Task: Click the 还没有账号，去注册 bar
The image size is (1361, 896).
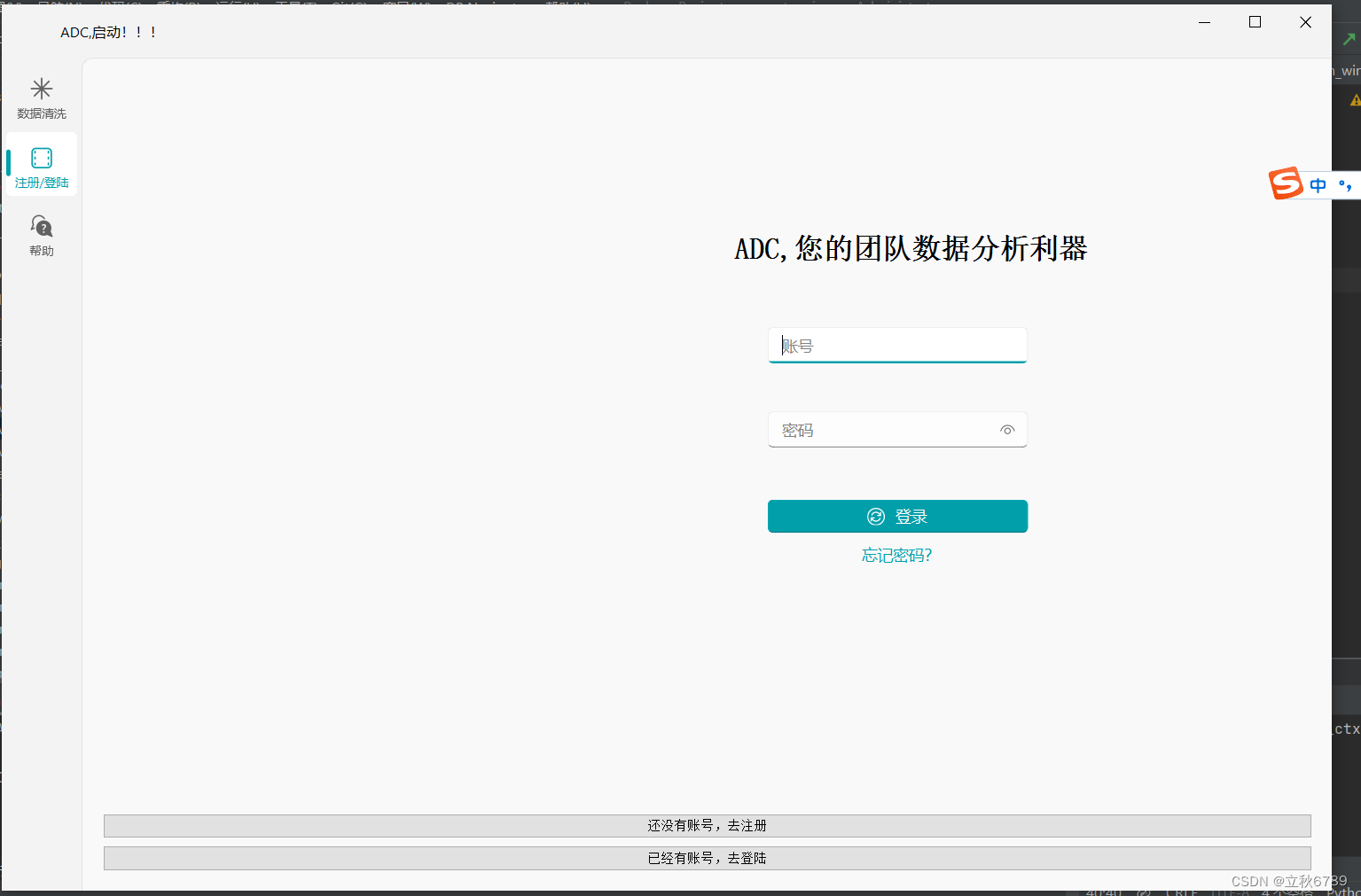Action: (x=707, y=825)
